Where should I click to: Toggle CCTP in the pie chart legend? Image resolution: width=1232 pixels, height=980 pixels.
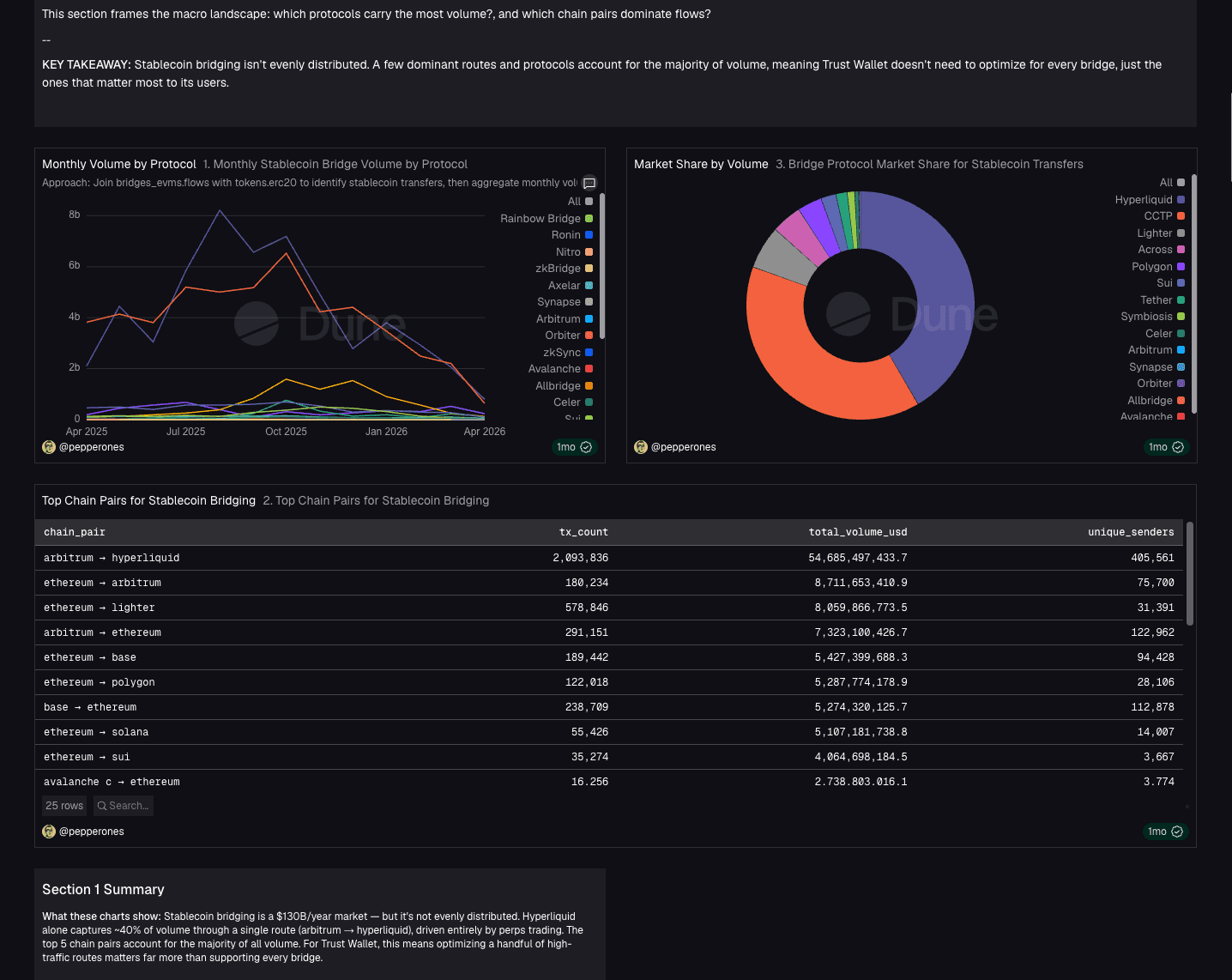[1164, 216]
